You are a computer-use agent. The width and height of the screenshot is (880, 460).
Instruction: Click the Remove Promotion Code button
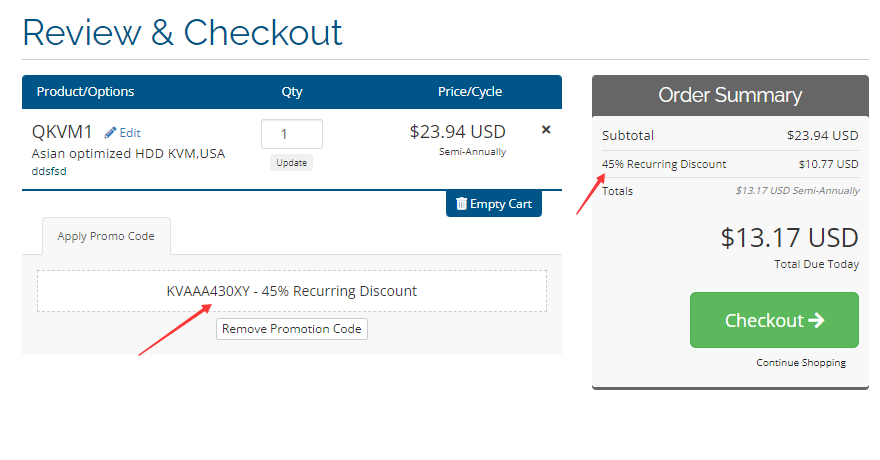click(292, 329)
